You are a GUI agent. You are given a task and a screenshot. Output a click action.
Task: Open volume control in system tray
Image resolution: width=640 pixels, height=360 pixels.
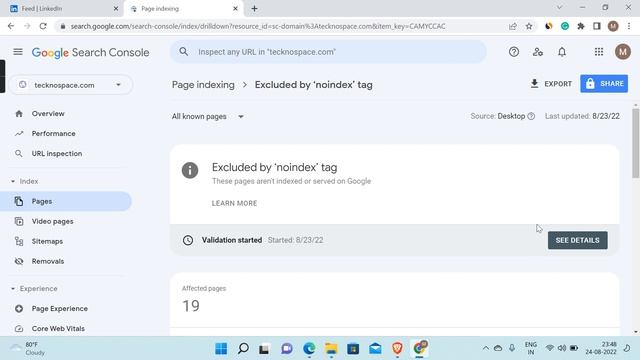click(562, 348)
